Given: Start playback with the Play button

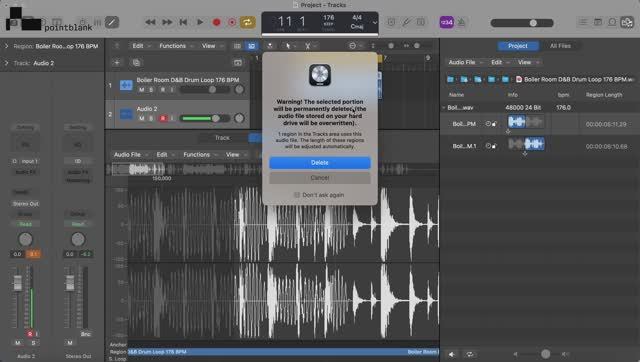Looking at the screenshot, I should tap(200, 22).
